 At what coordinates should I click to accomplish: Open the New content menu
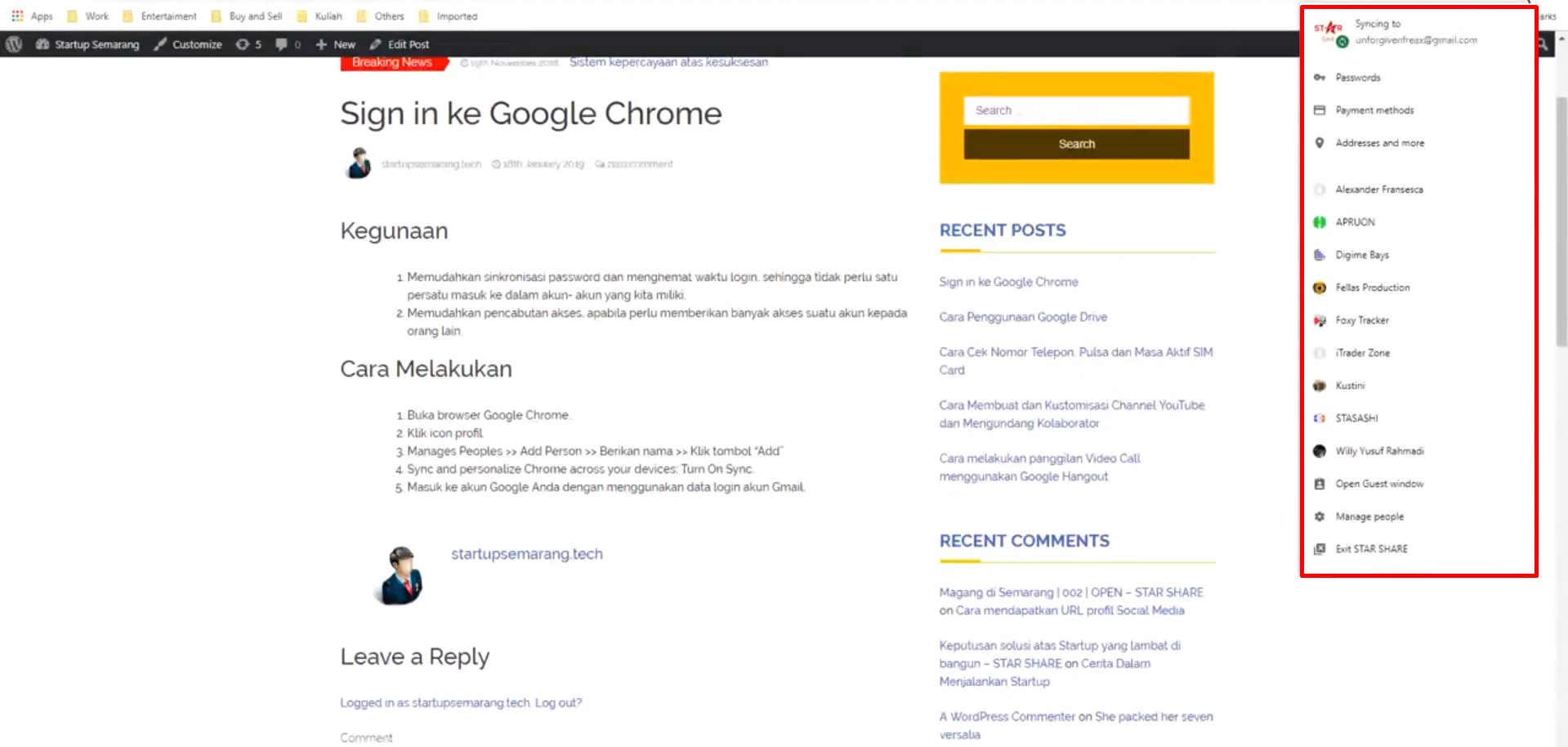click(335, 44)
